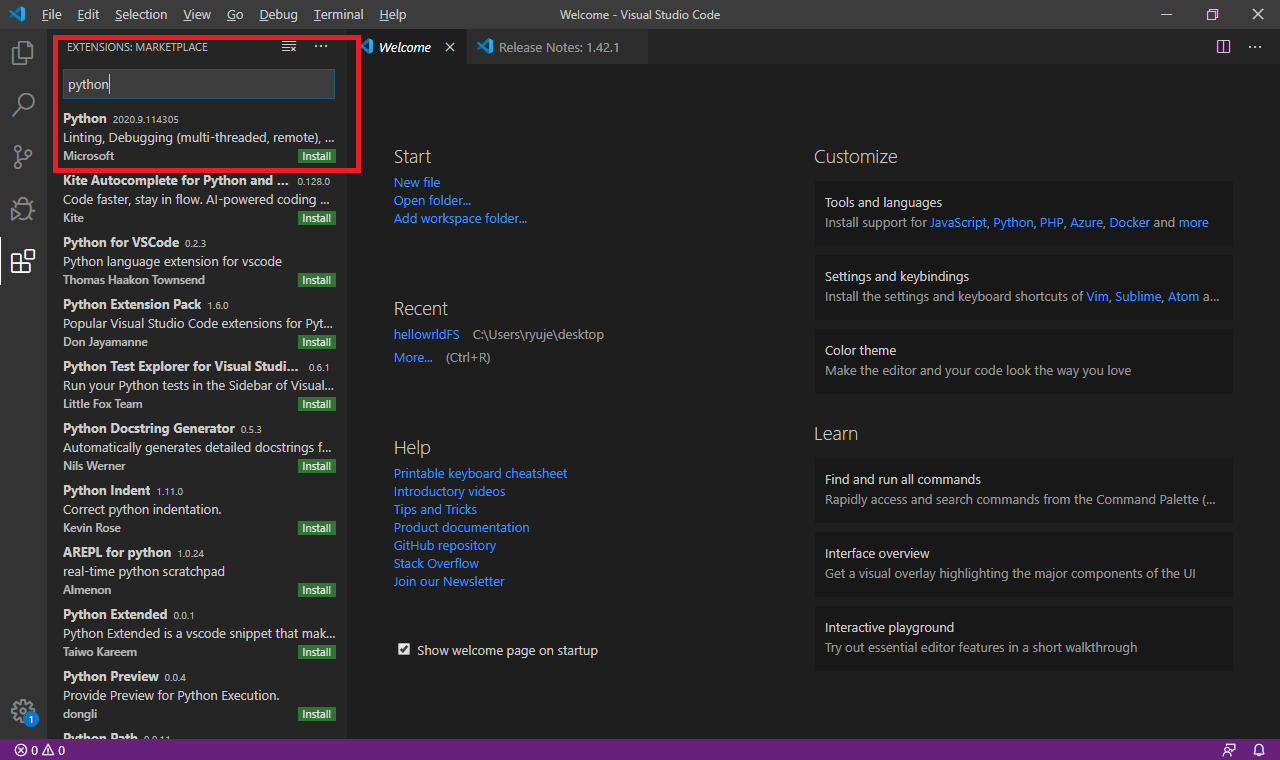1280x760 pixels.
Task: Open the Color theme option
Action: tap(1023, 360)
